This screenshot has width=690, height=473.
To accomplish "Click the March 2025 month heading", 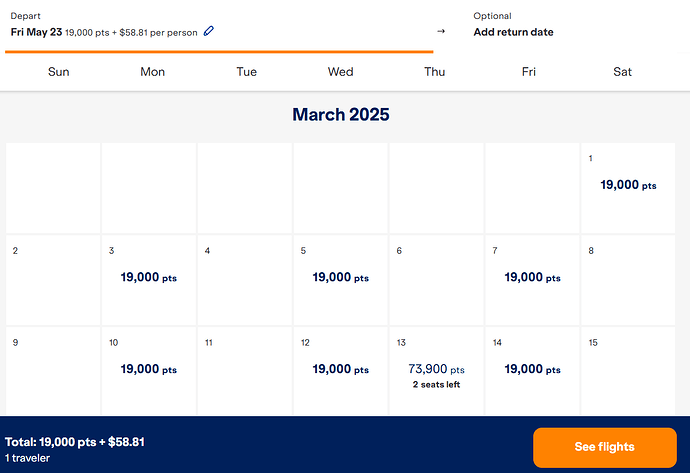I will click(x=341, y=115).
